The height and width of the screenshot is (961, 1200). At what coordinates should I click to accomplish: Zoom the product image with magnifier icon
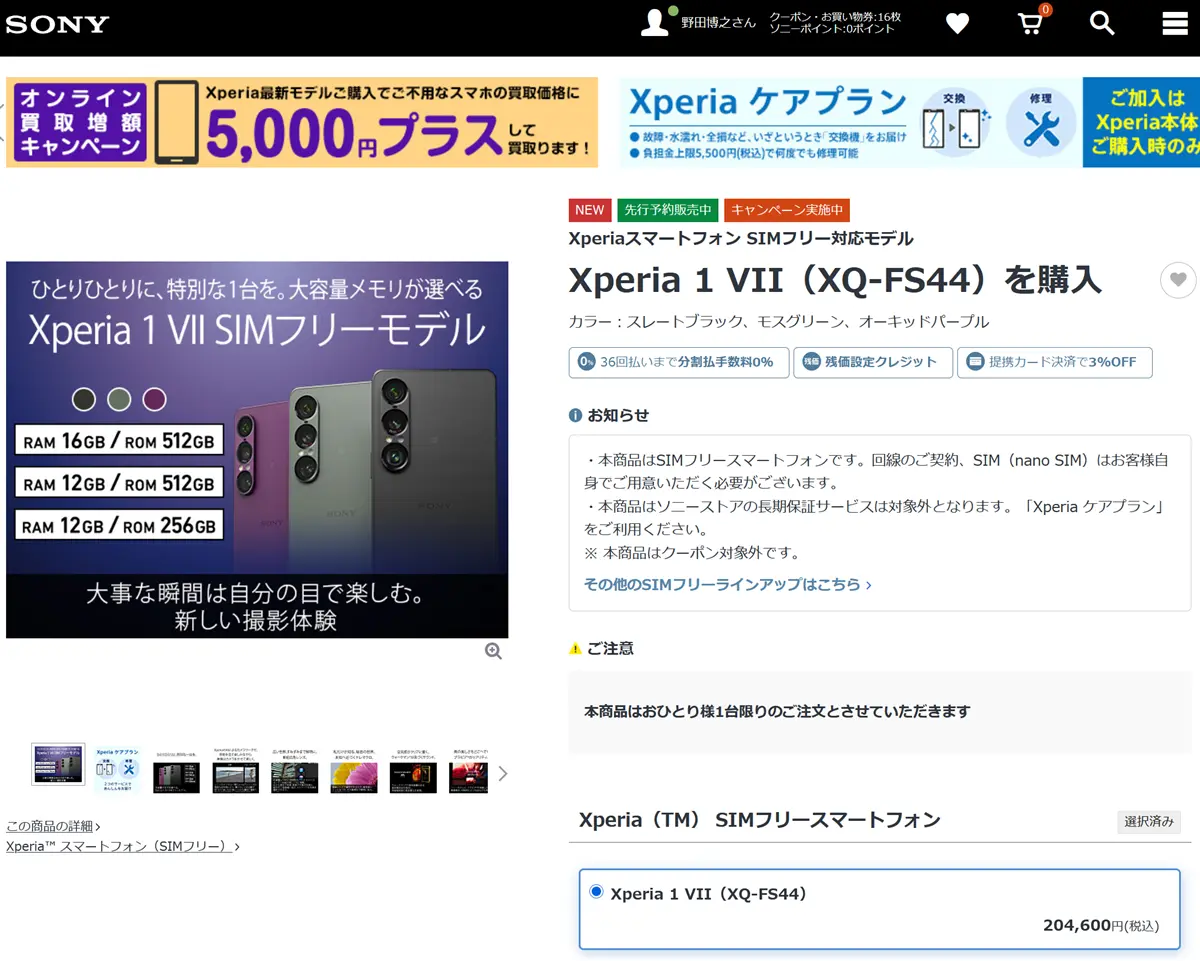[493, 651]
